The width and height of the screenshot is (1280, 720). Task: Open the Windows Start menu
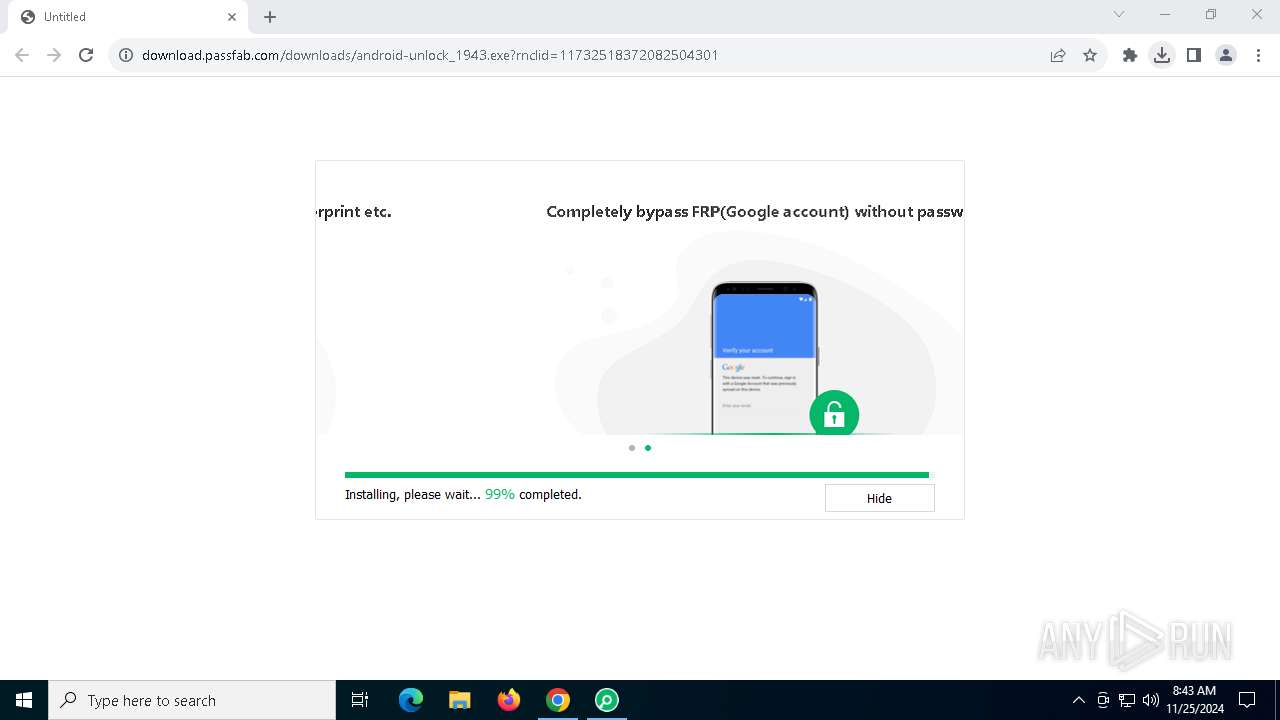[24, 700]
